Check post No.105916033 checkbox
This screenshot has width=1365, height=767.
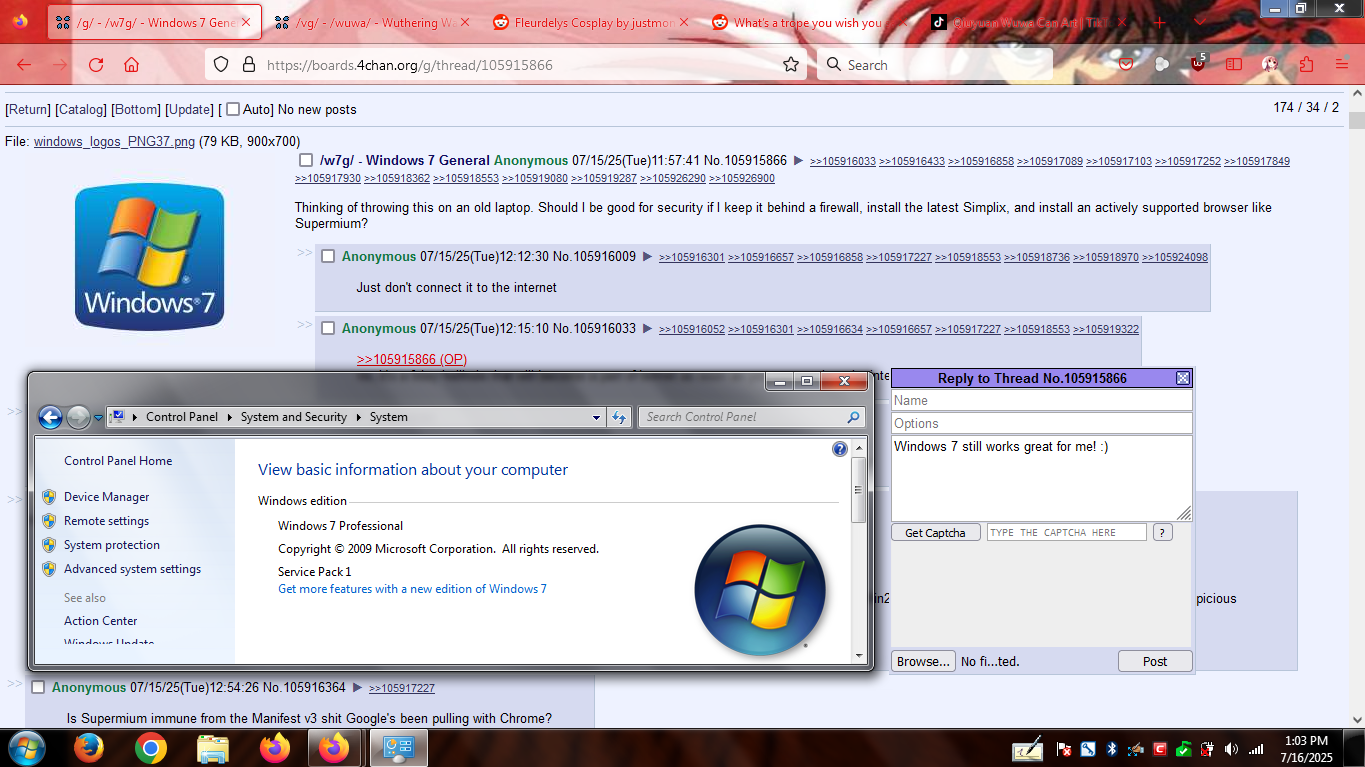pos(328,328)
